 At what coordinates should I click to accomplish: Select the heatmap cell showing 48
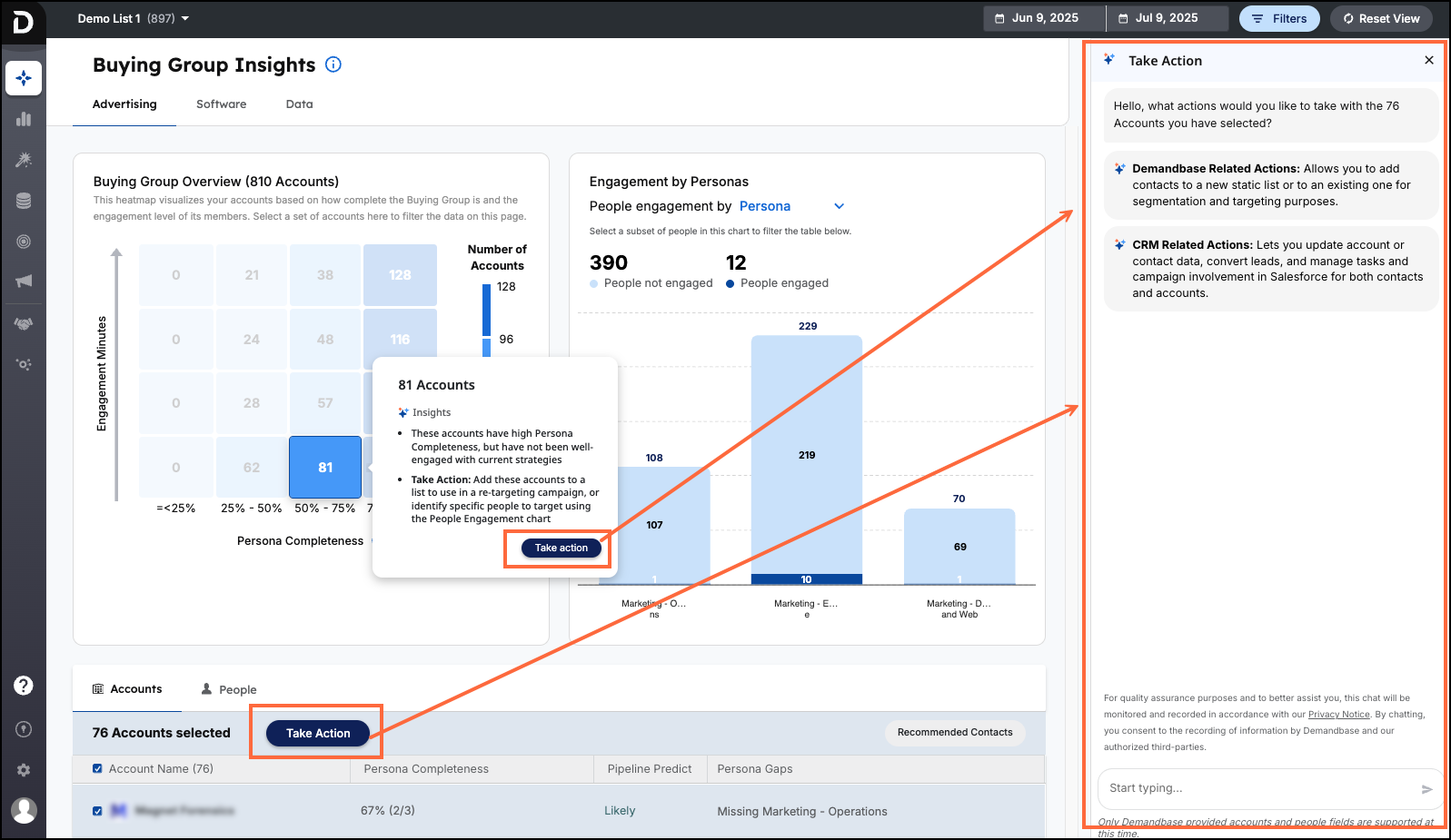(325, 339)
